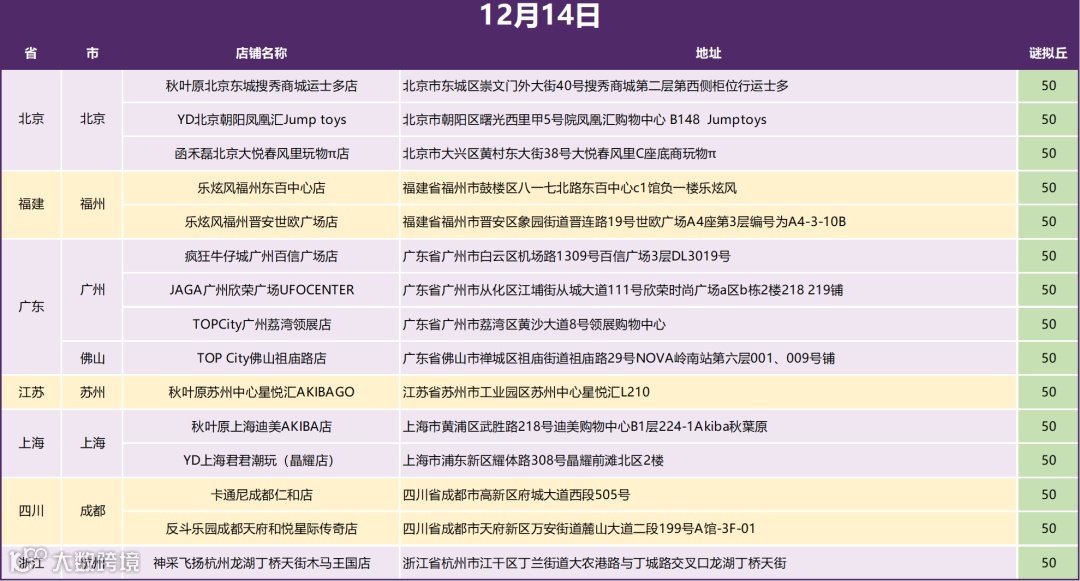Select store TOPCity广州荔湾领展店
The height and width of the screenshot is (581, 1080).
pyautogui.click(x=261, y=324)
